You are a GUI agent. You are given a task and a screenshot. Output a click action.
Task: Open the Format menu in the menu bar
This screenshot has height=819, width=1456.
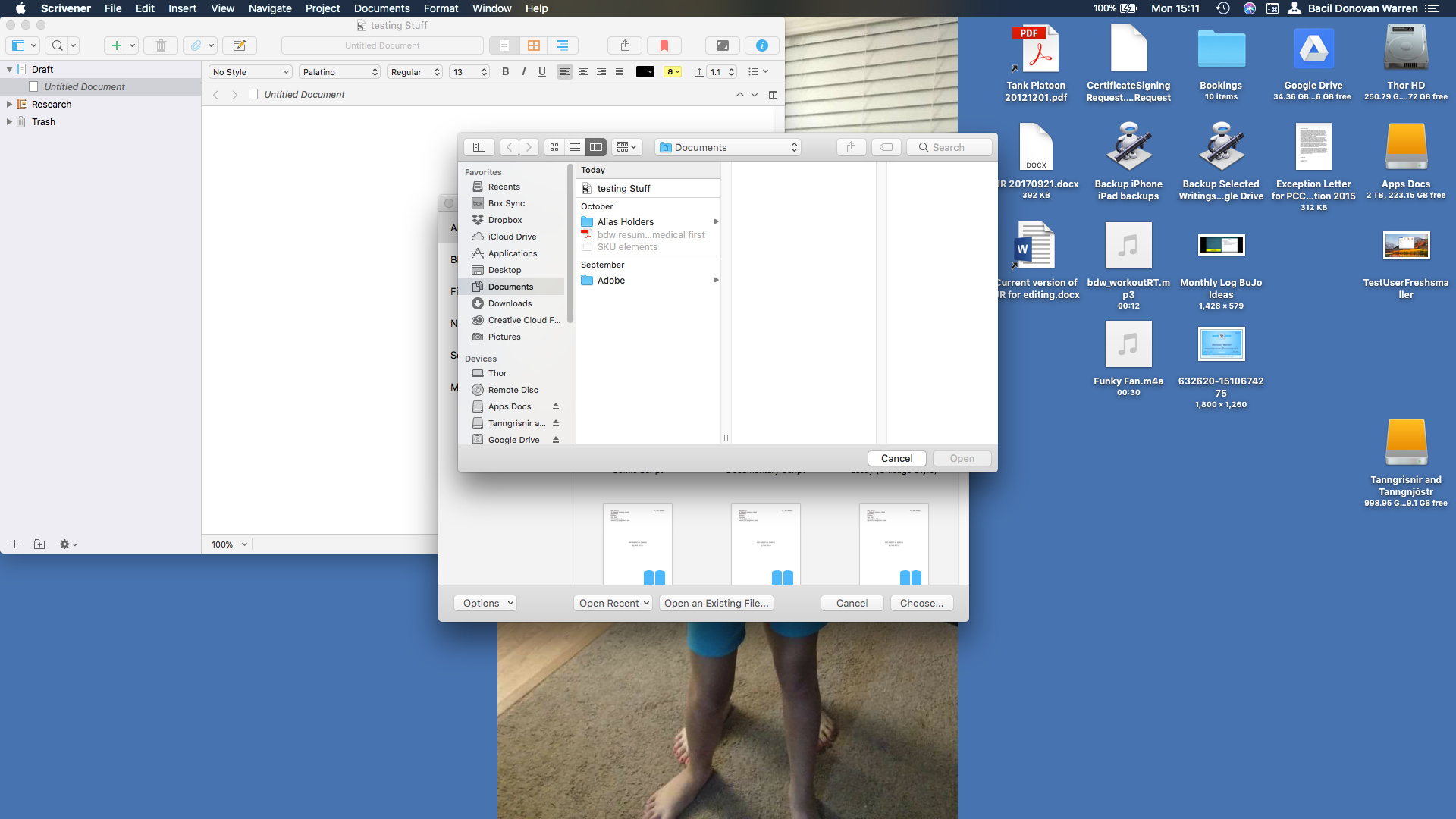tap(441, 8)
